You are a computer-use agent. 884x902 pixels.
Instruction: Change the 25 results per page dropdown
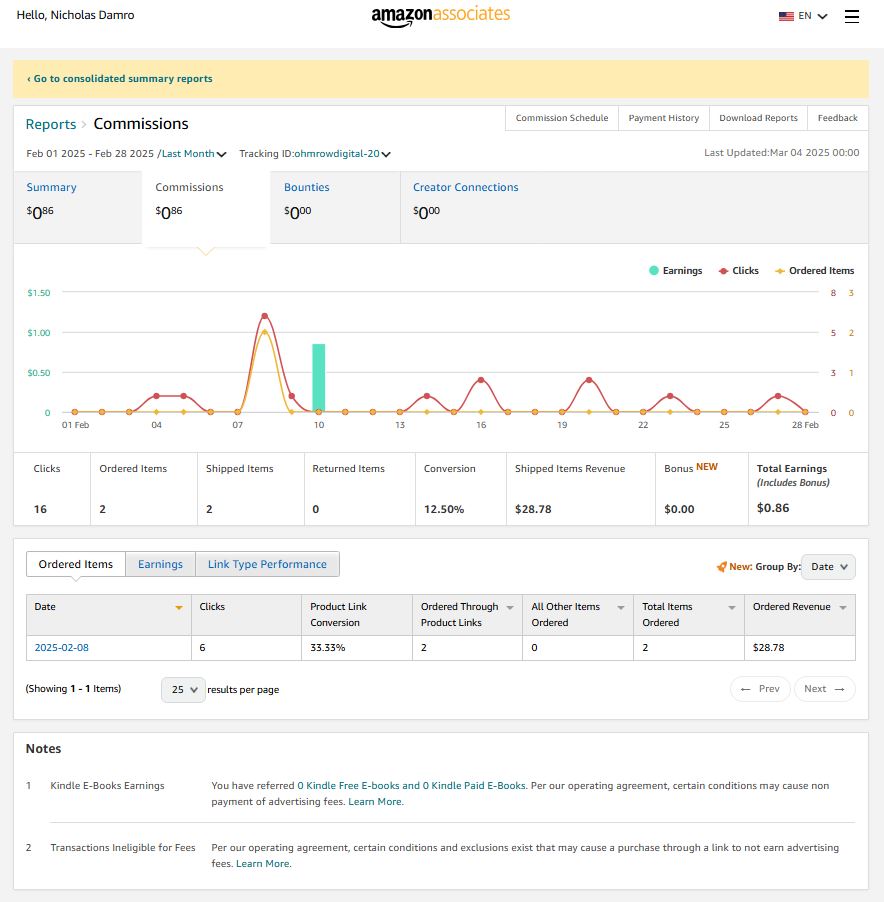183,689
